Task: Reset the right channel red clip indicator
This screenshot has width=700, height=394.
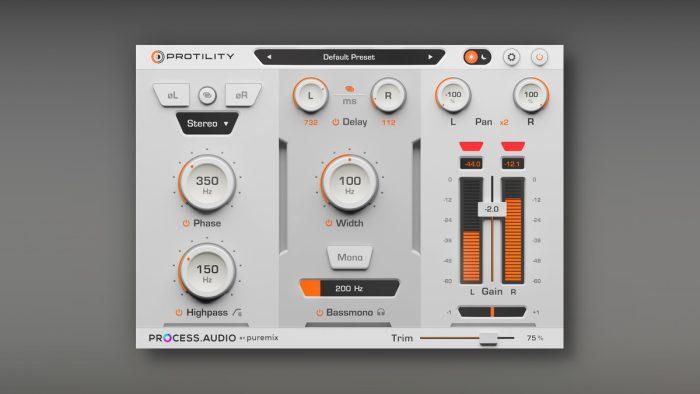Action: 513,146
